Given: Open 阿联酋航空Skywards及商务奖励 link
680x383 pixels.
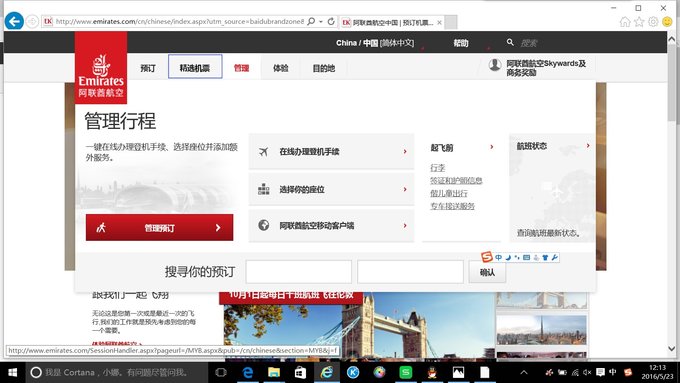Looking at the screenshot, I should 546,68.
